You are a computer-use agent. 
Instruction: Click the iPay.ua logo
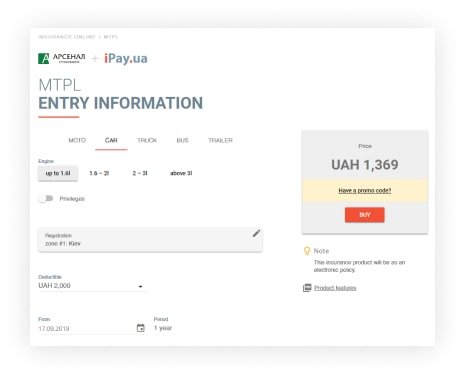[126, 58]
